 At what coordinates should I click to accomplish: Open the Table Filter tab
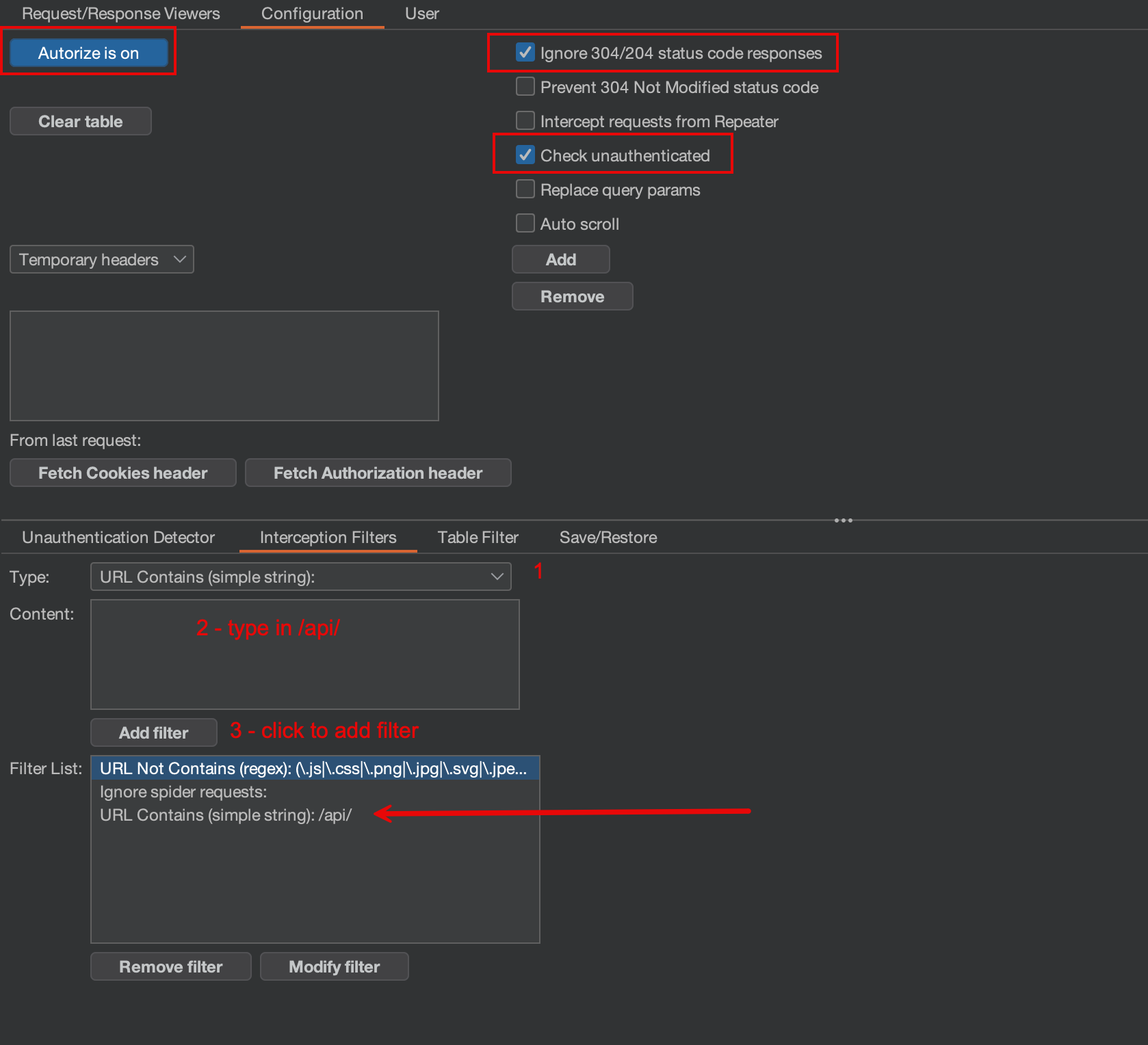(x=477, y=538)
